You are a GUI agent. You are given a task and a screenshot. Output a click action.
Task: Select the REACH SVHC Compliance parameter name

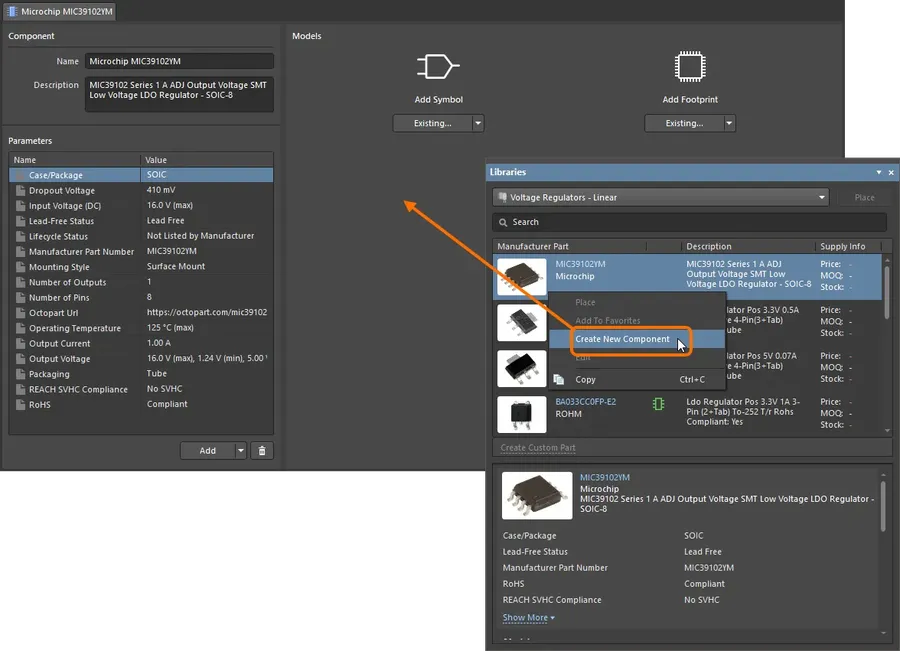coord(78,389)
